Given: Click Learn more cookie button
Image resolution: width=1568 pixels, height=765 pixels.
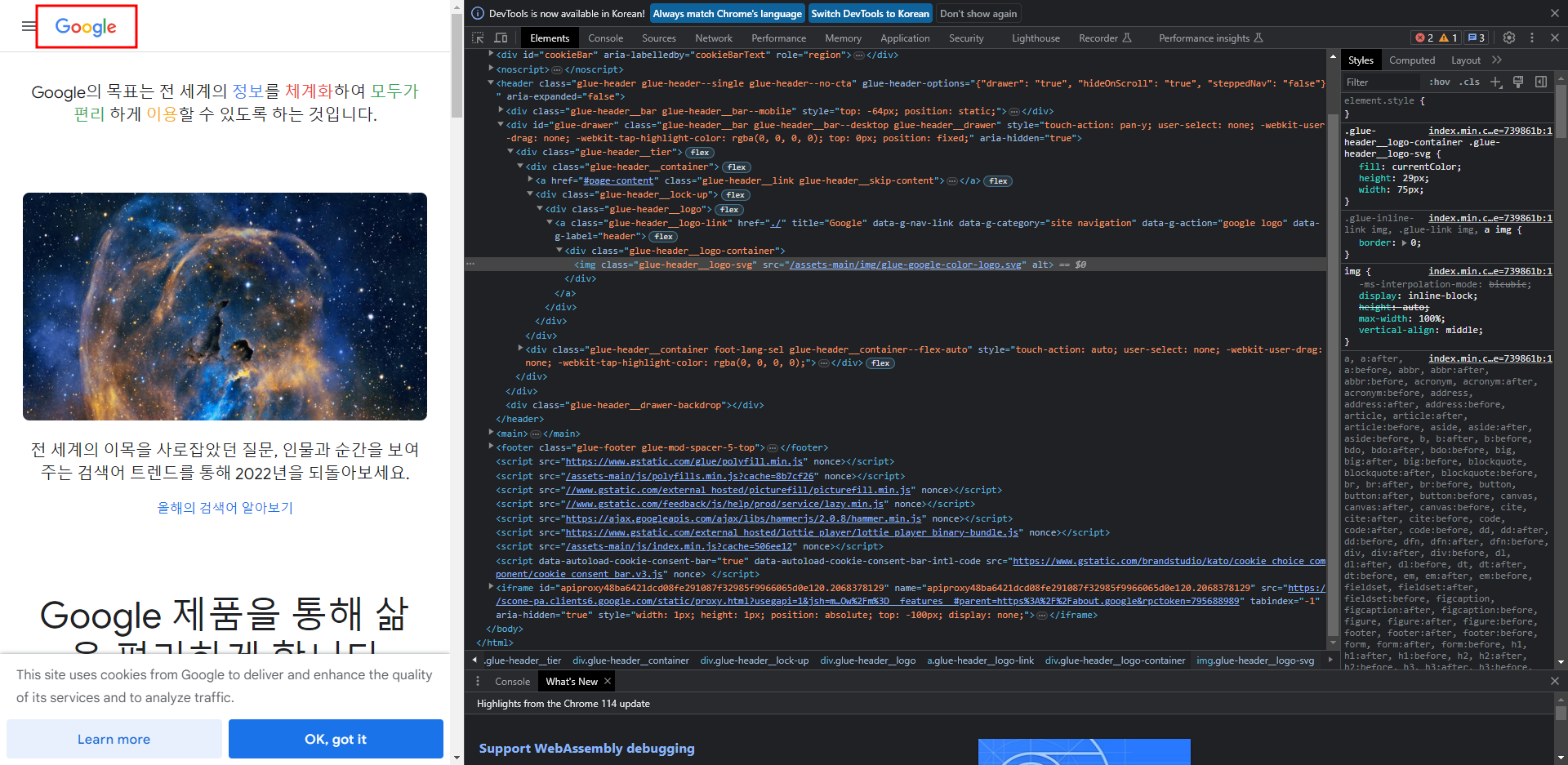Looking at the screenshot, I should point(114,739).
